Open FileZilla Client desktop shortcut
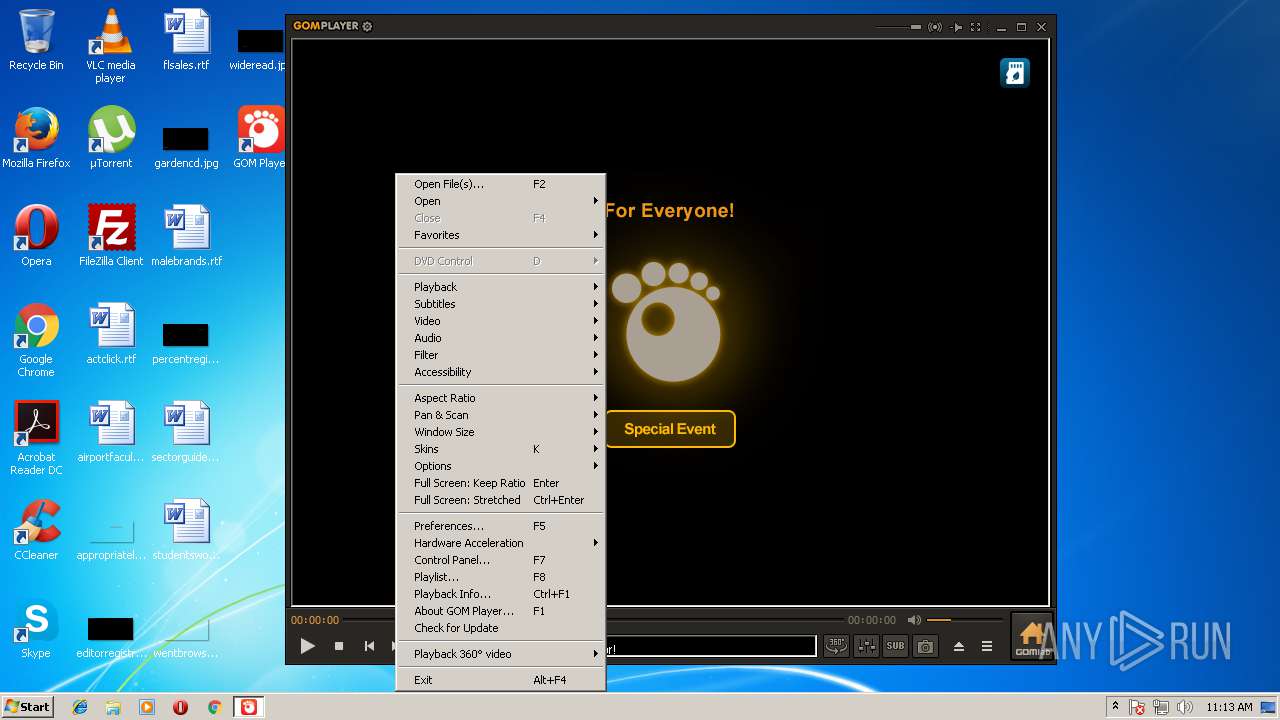The width and height of the screenshot is (1280, 720). 111,236
